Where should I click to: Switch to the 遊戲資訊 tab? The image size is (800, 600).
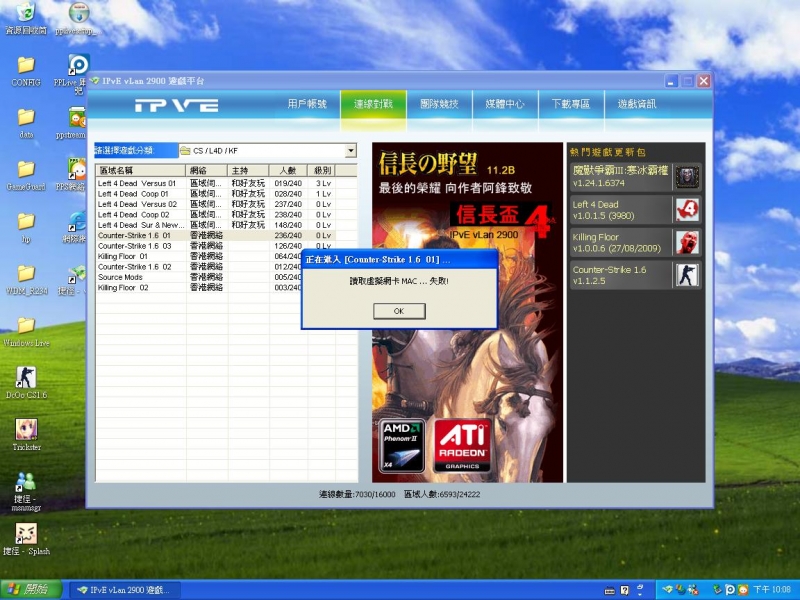click(637, 104)
